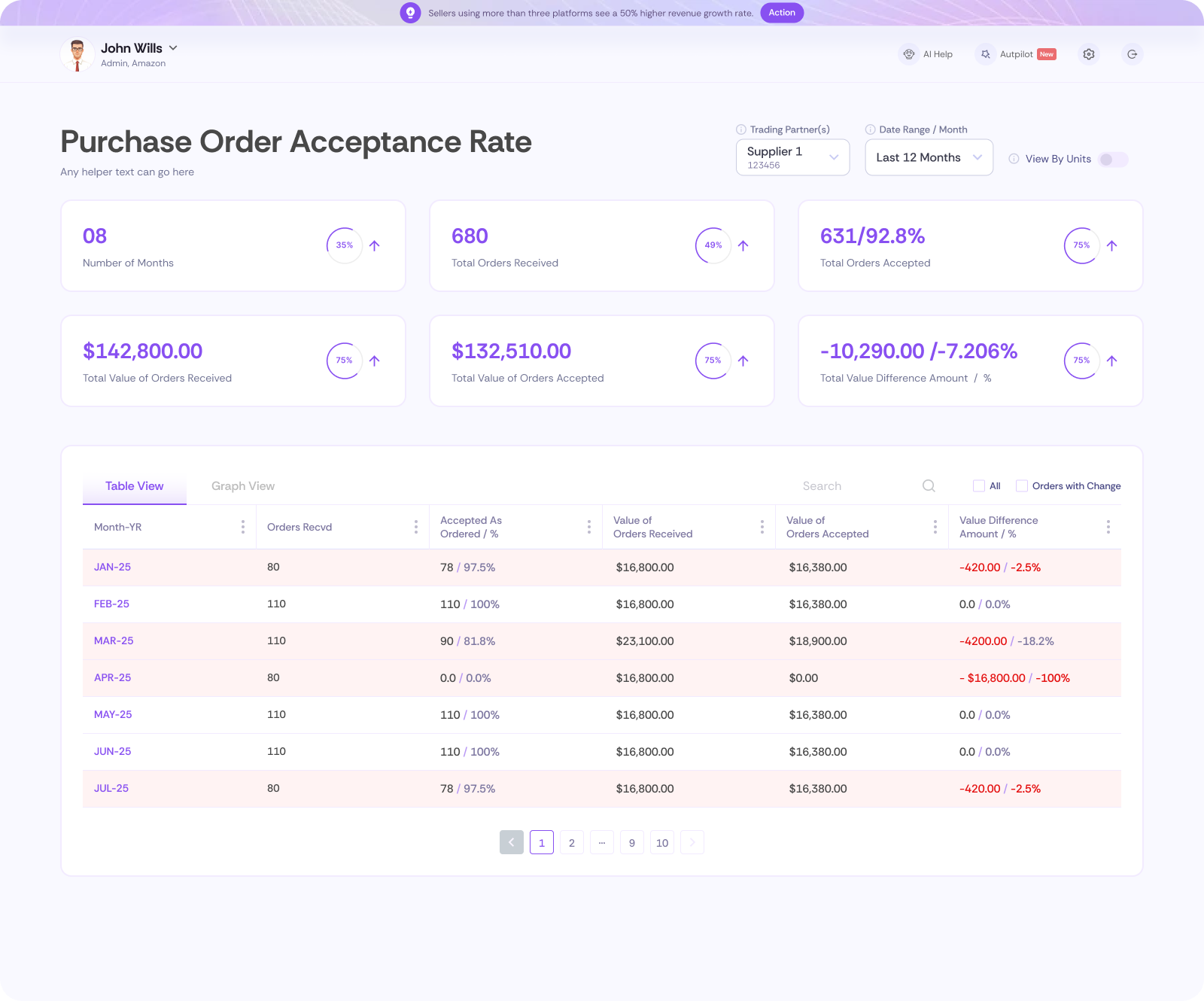Toggle the View By Units switch
The image size is (1204, 1001).
(1112, 160)
